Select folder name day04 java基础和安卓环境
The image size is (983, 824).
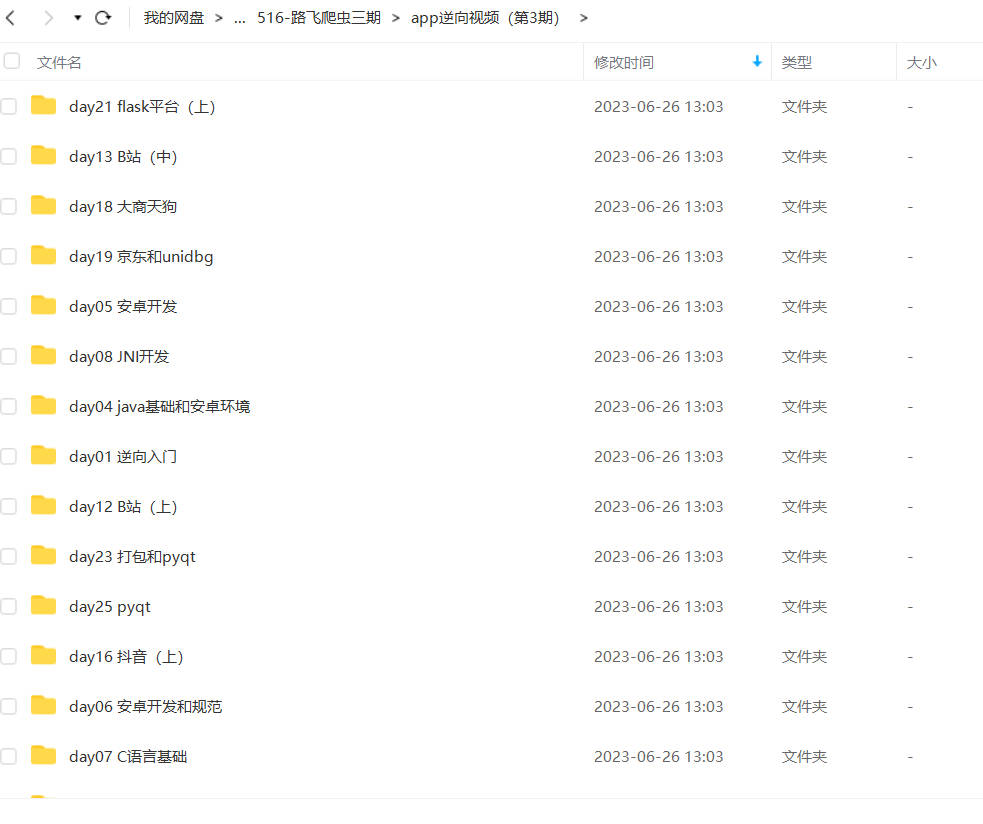[160, 407]
